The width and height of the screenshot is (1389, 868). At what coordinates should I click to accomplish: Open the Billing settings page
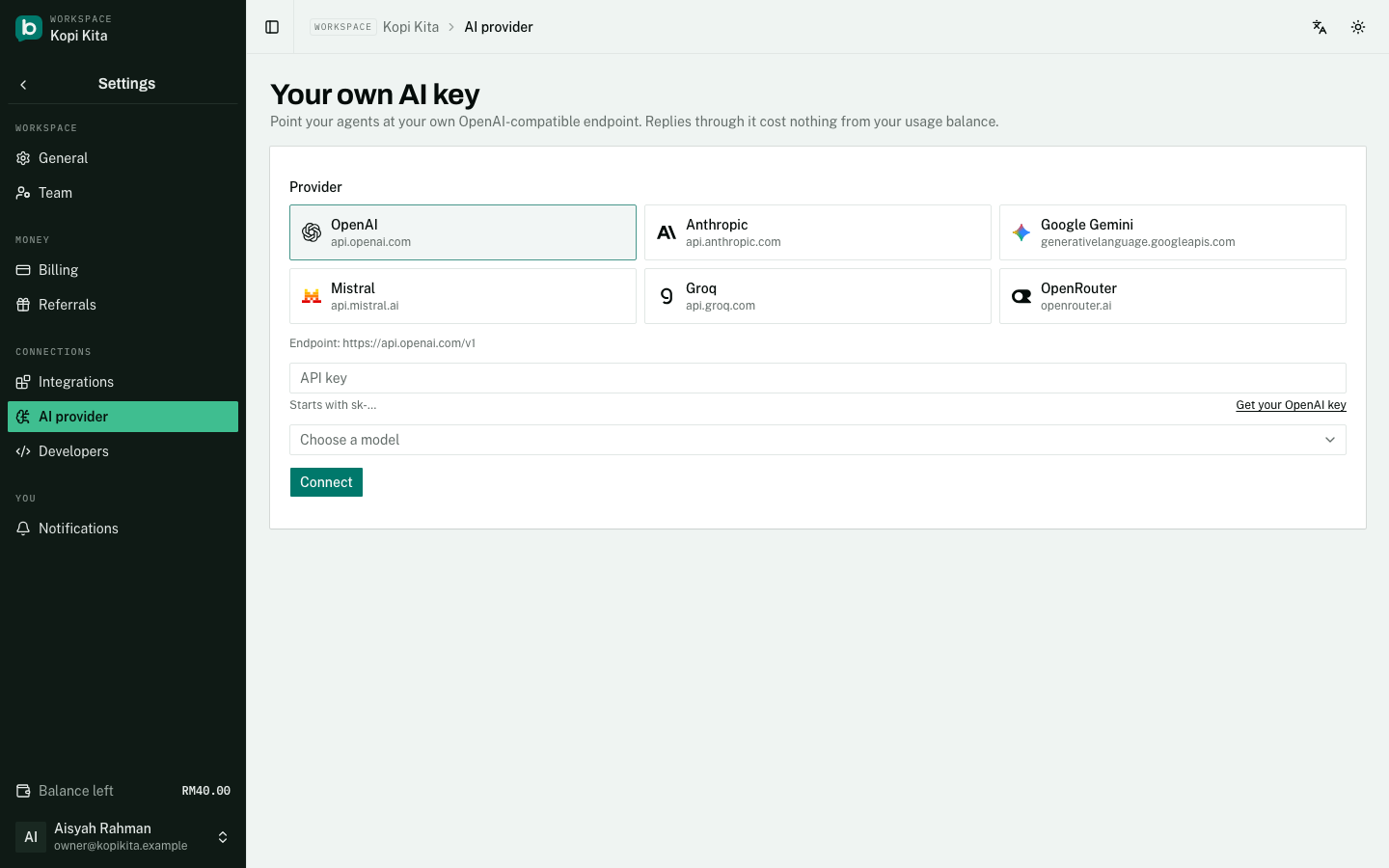[x=123, y=270]
